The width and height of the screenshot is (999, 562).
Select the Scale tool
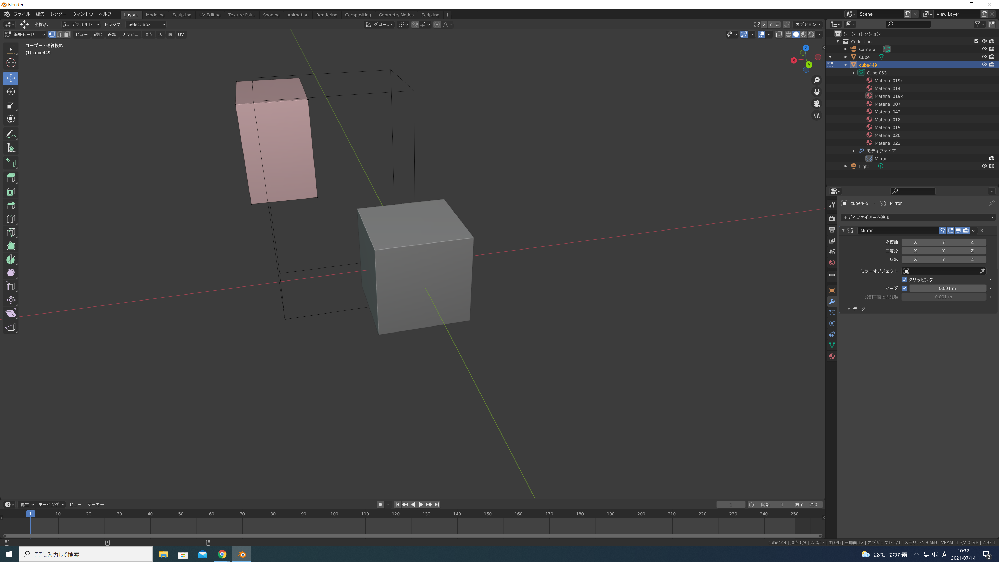(x=11, y=105)
